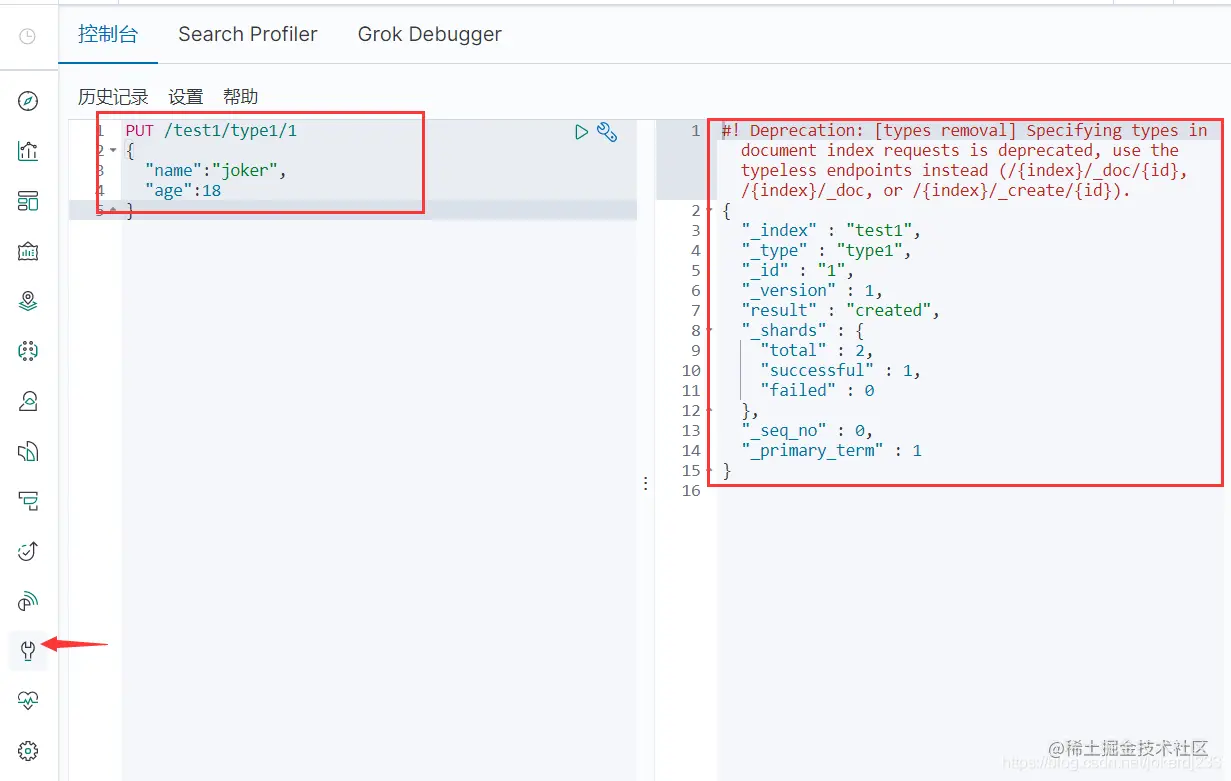Image resolution: width=1231 pixels, height=781 pixels.
Task: Click the panel divider handle between editors
Action: pos(646,483)
